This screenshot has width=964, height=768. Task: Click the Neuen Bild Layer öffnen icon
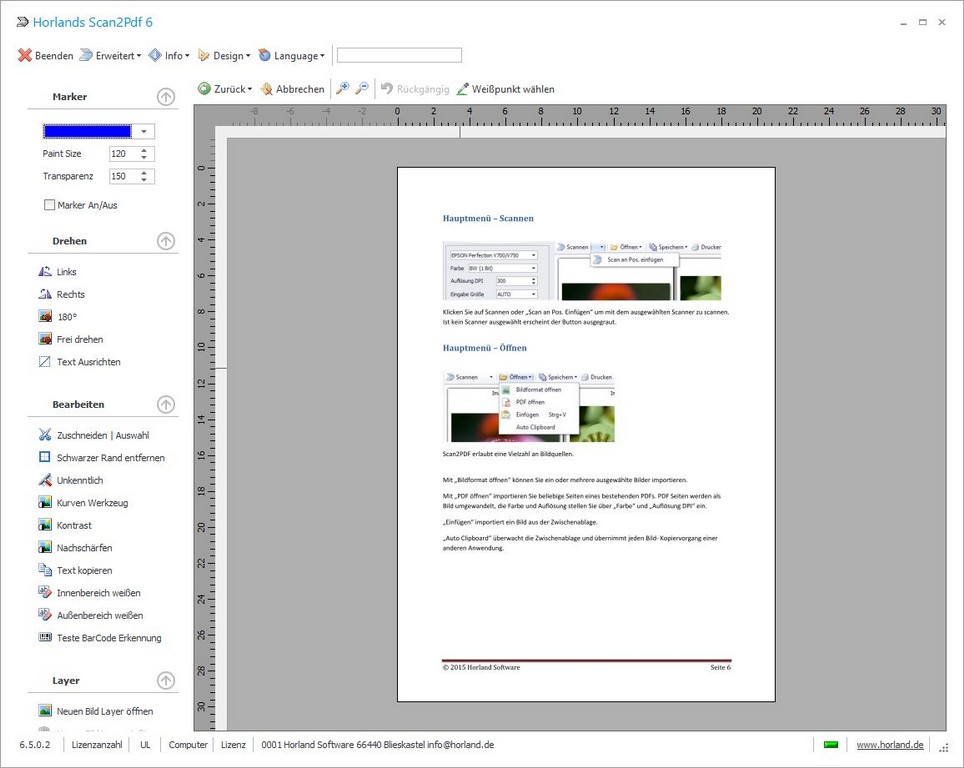[x=45, y=711]
